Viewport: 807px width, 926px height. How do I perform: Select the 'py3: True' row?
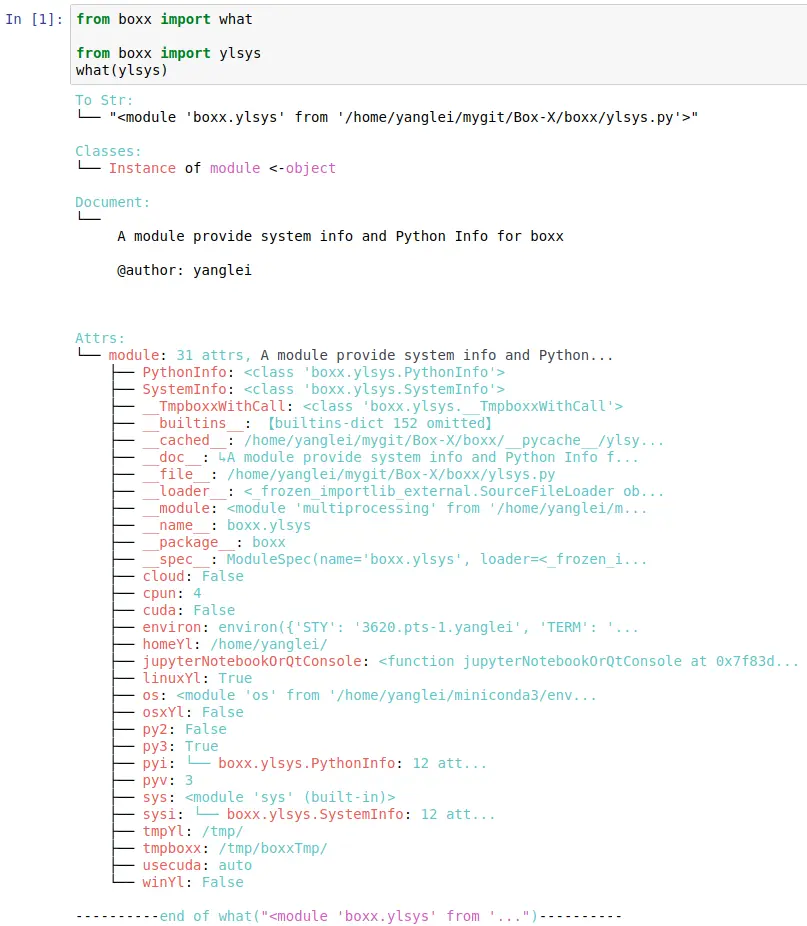tap(180, 746)
